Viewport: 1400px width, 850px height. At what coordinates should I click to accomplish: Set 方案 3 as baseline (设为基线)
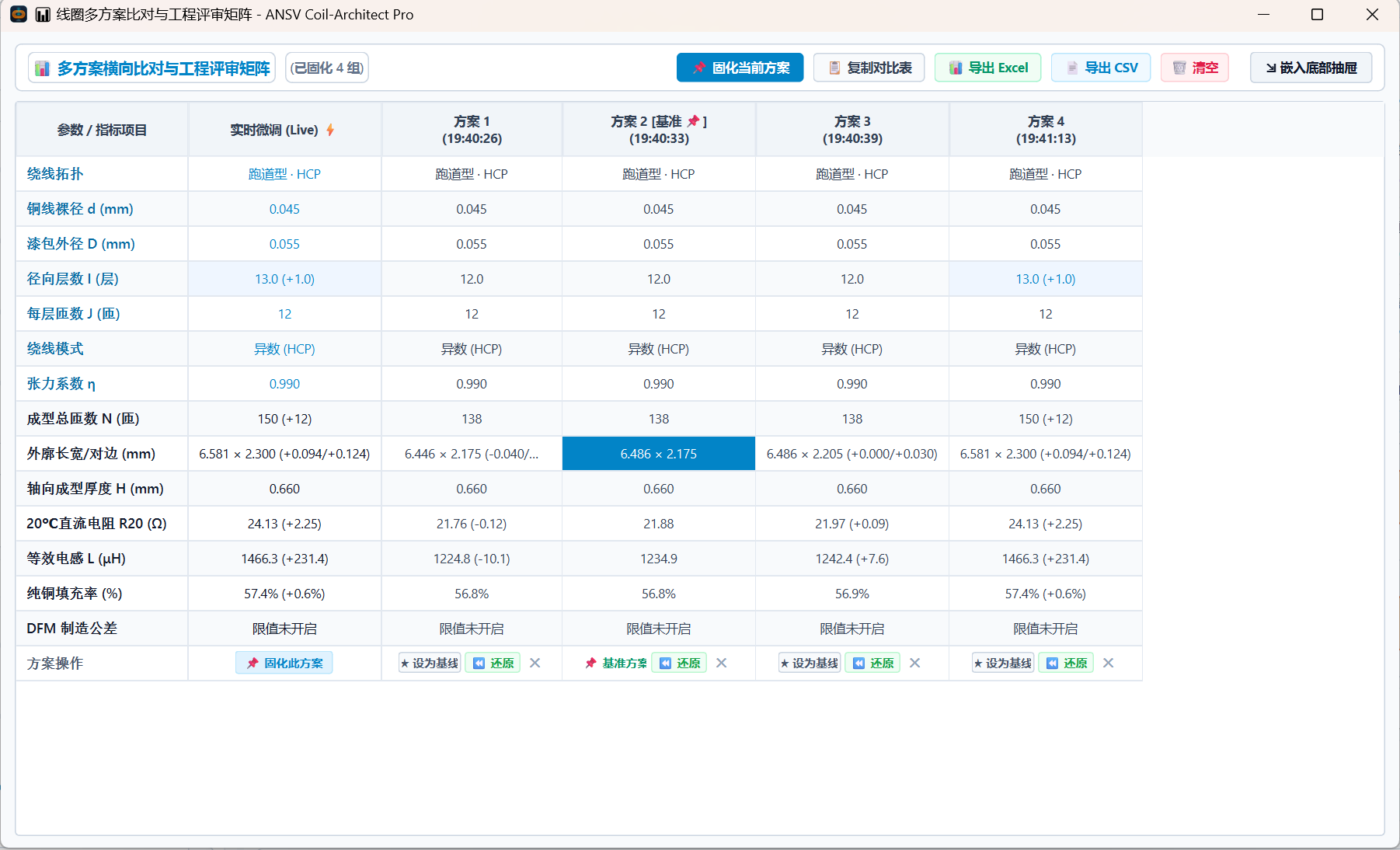coord(810,663)
